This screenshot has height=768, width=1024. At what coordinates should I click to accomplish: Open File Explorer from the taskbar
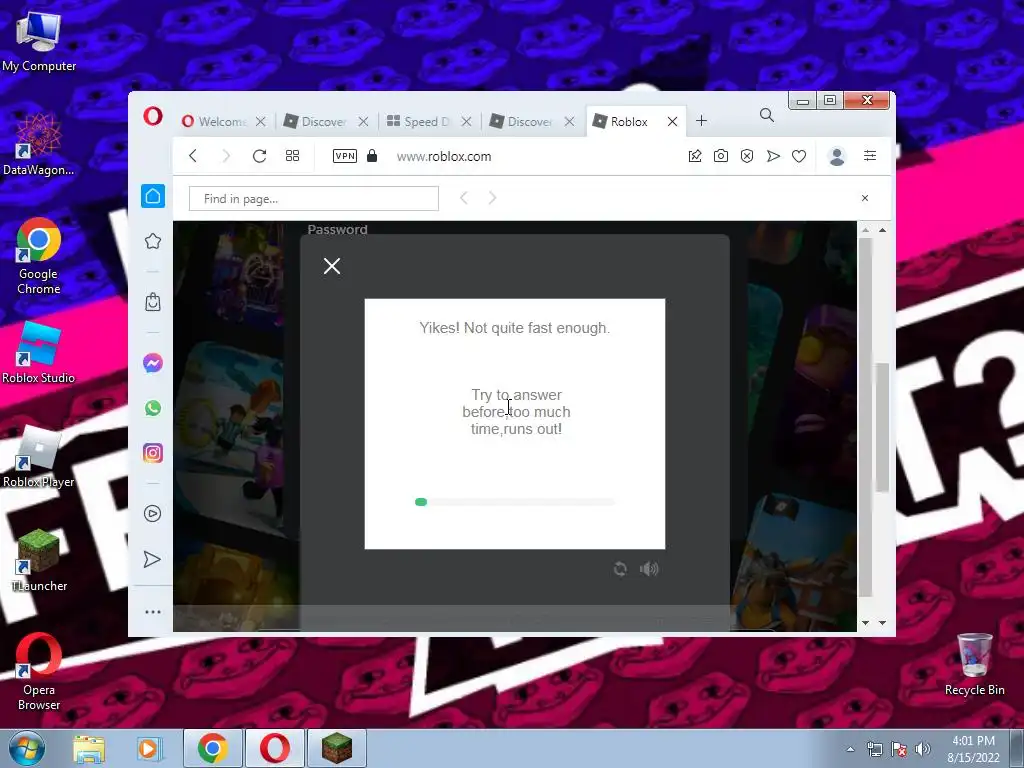tap(89, 749)
